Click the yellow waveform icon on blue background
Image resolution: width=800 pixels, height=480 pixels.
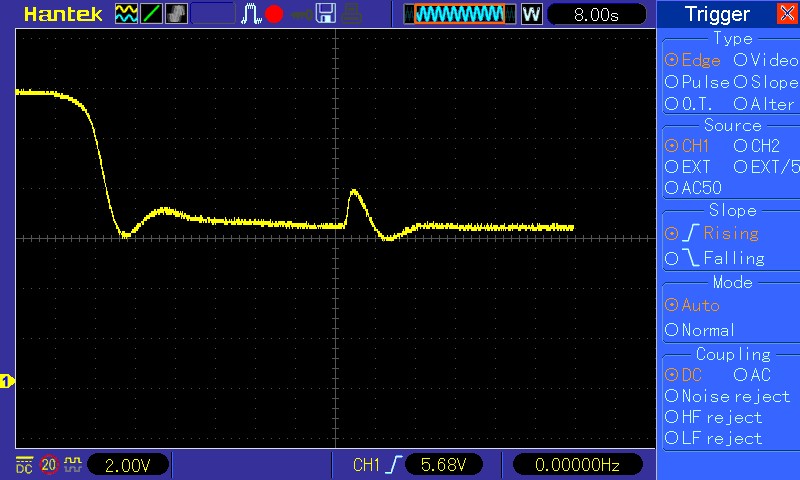pyautogui.click(x=126, y=14)
